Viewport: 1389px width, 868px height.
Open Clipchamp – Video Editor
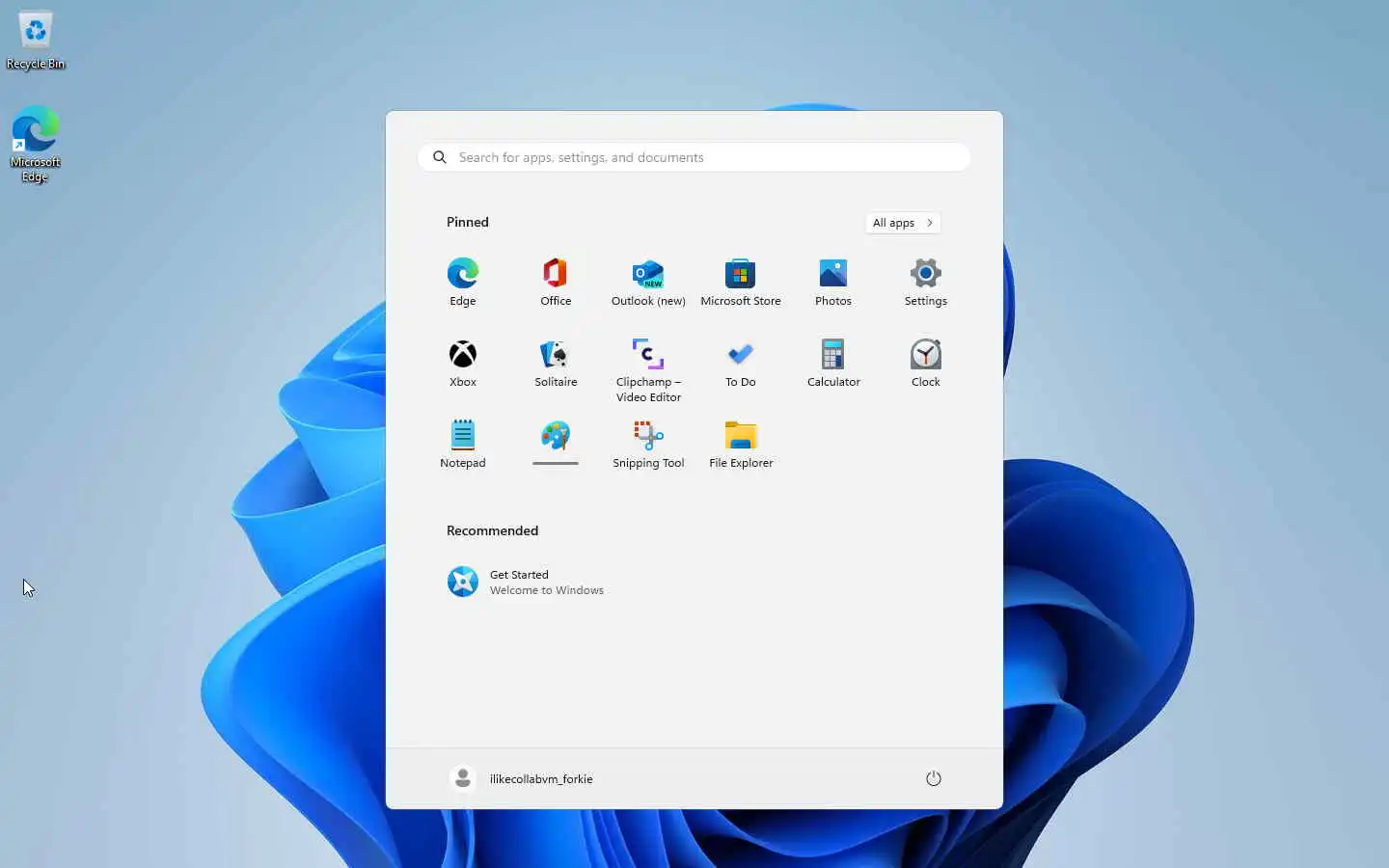click(648, 370)
